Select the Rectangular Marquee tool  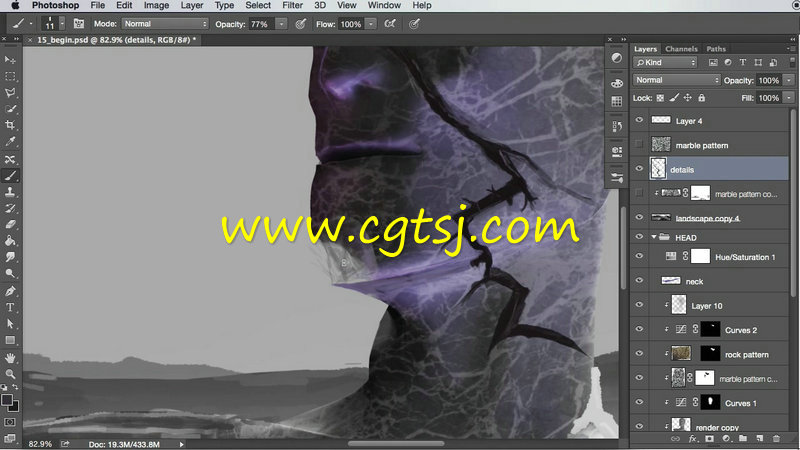(x=10, y=77)
